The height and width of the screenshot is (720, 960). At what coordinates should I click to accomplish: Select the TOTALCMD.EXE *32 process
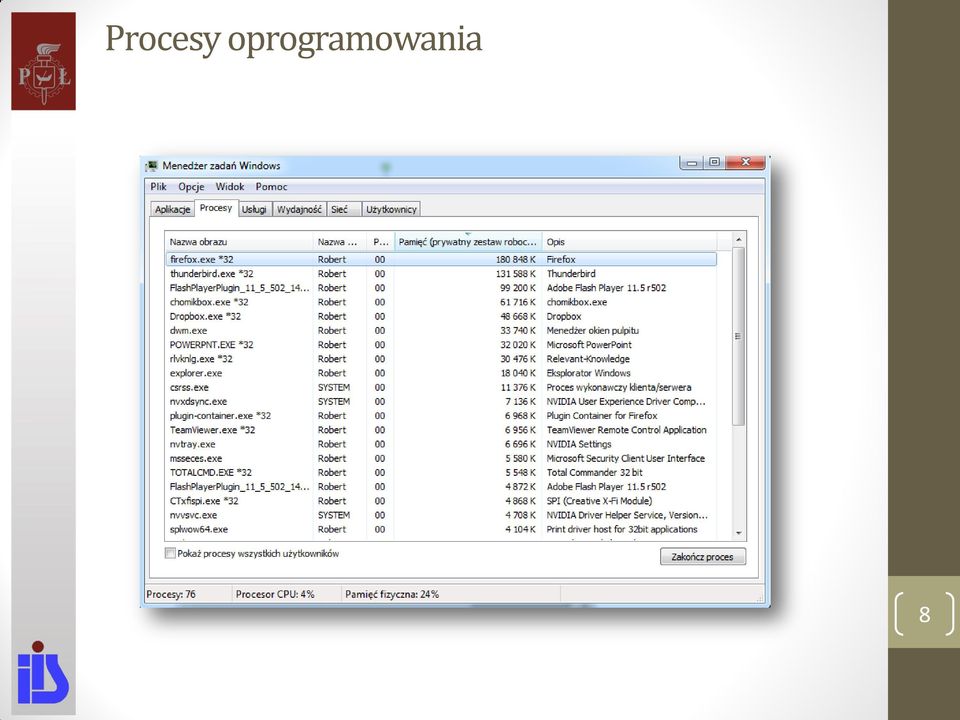441,473
